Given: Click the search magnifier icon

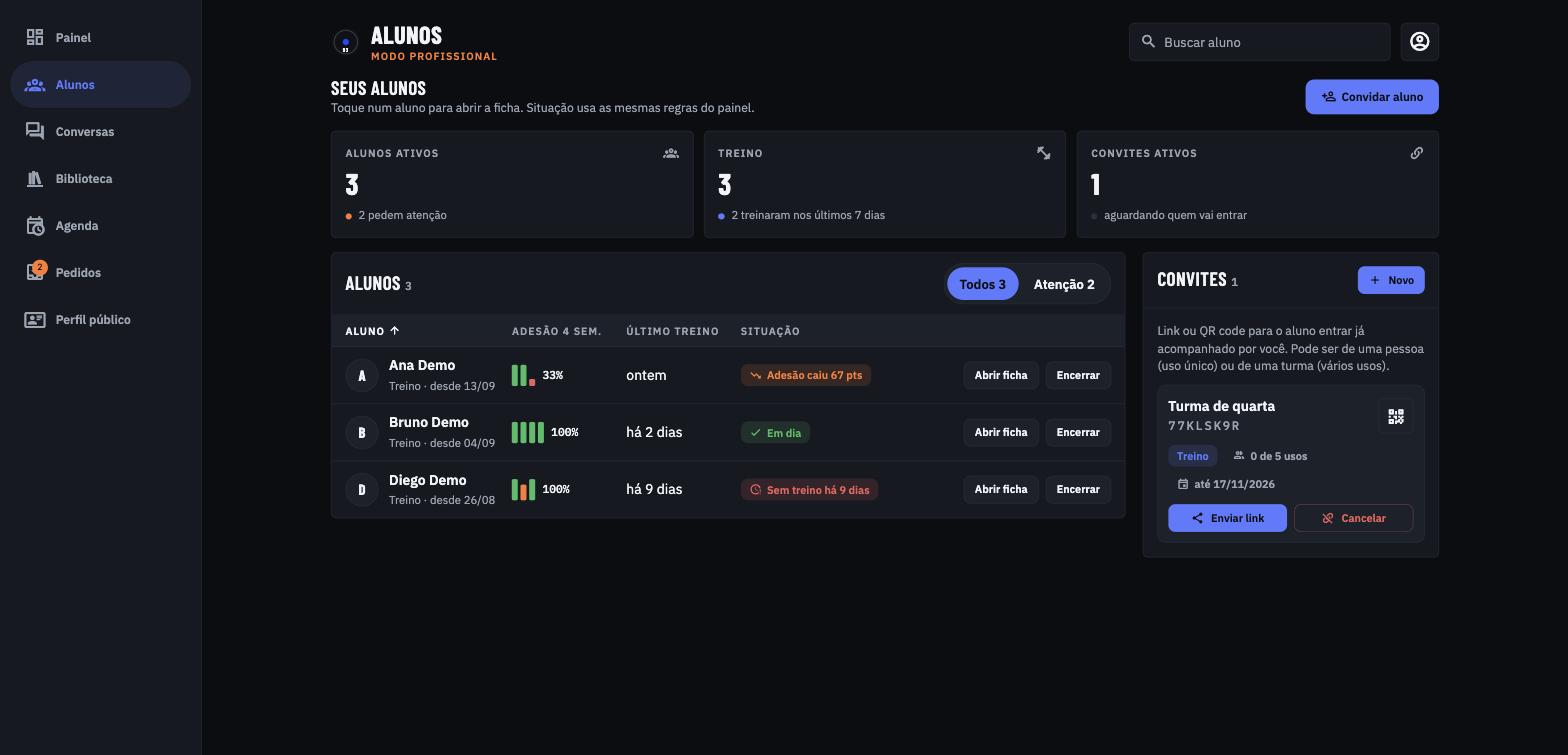Looking at the screenshot, I should pos(1148,42).
